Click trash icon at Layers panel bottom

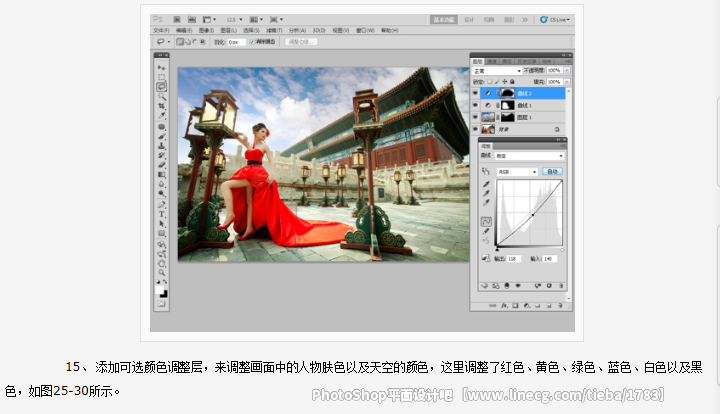tap(560, 305)
